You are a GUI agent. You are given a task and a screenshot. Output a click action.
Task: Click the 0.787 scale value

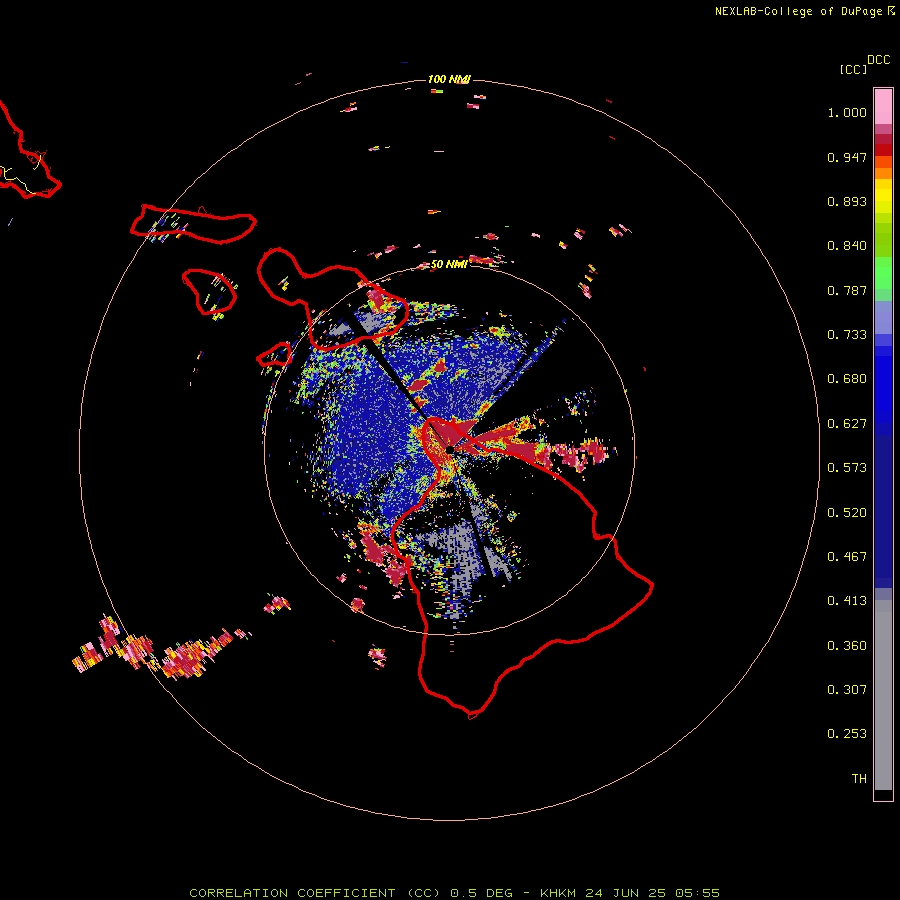tap(847, 290)
